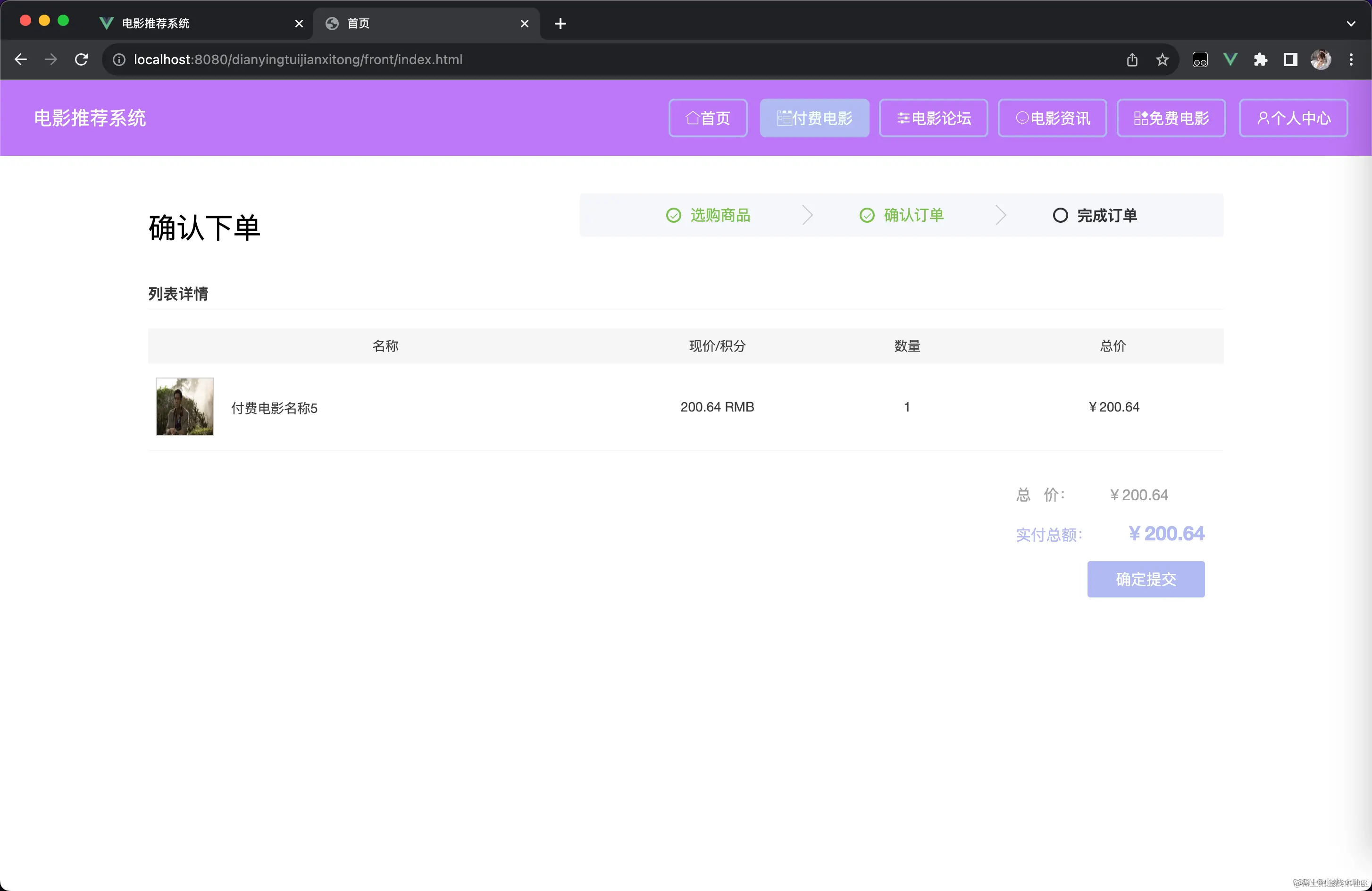Go to 首页 in navigation bar
Screen dimensions: 1372x891
pos(707,118)
